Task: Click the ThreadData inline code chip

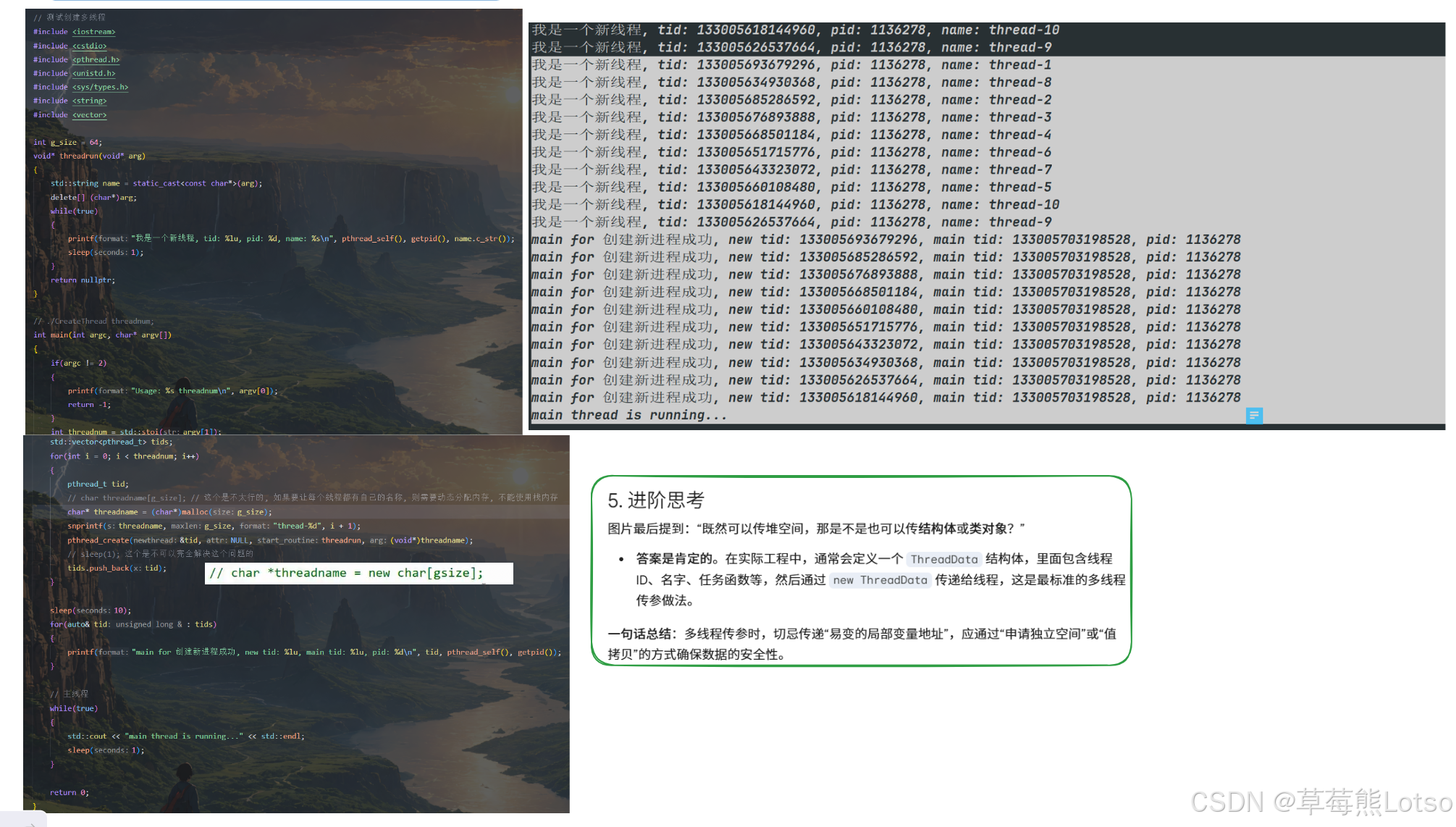Action: [x=943, y=559]
